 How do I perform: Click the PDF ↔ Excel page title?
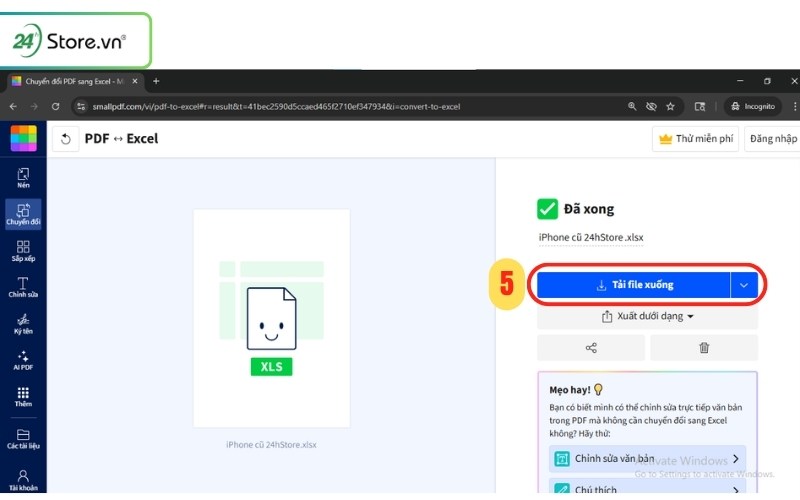121,139
